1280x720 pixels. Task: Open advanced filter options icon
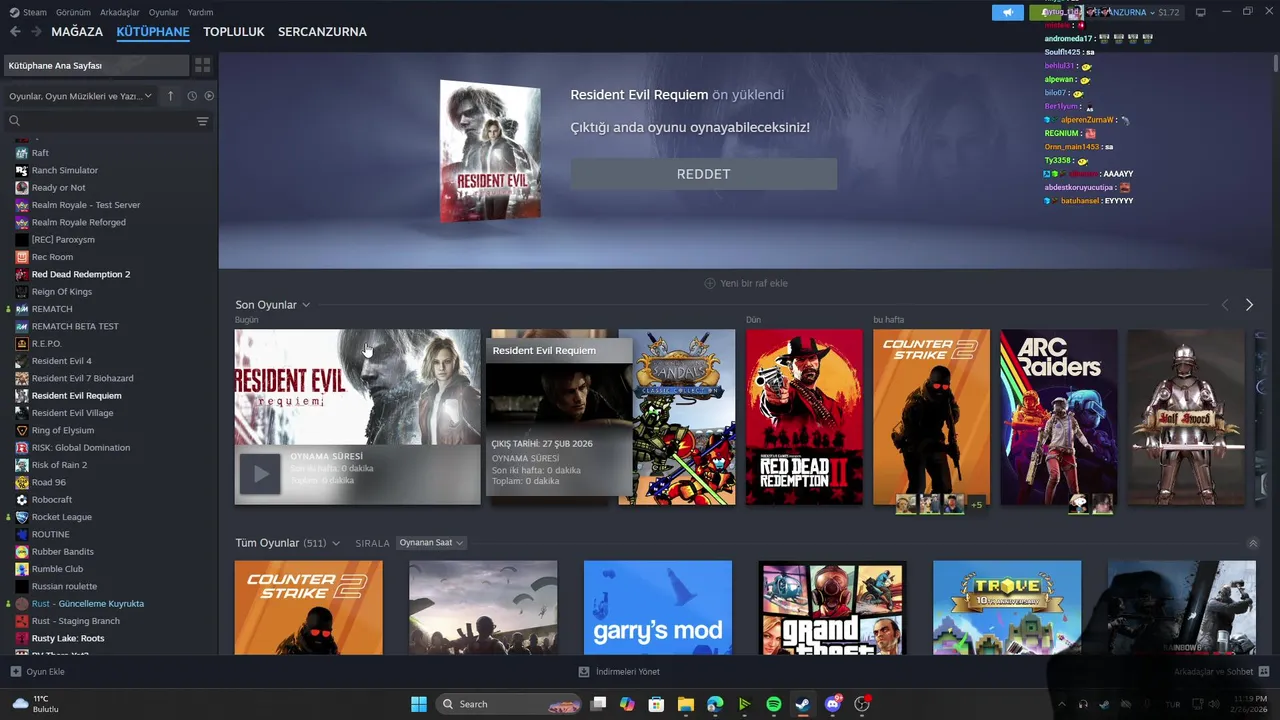coord(202,121)
